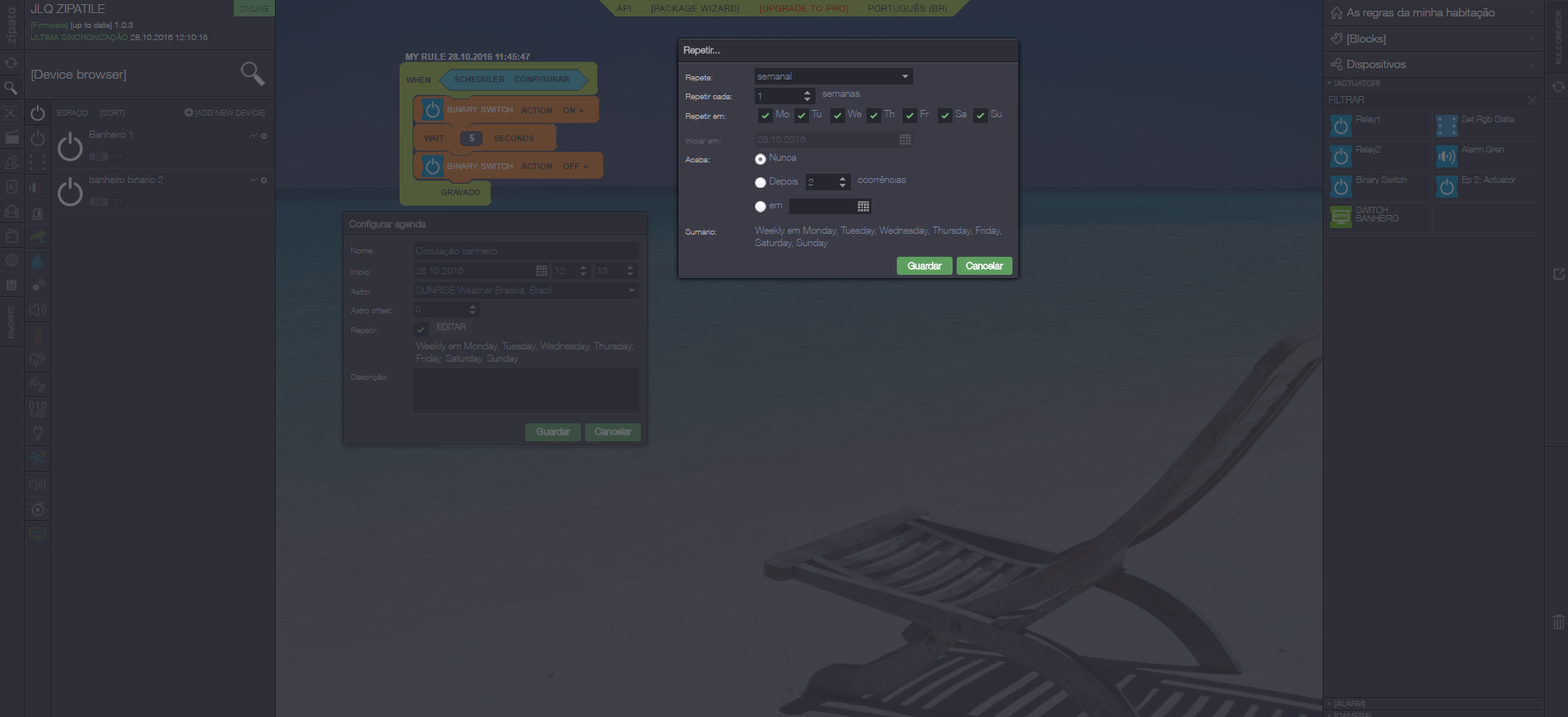Open the PACKAGE WIZARD menu item
Image resolution: width=1568 pixels, height=717 pixels.
tap(694, 8)
